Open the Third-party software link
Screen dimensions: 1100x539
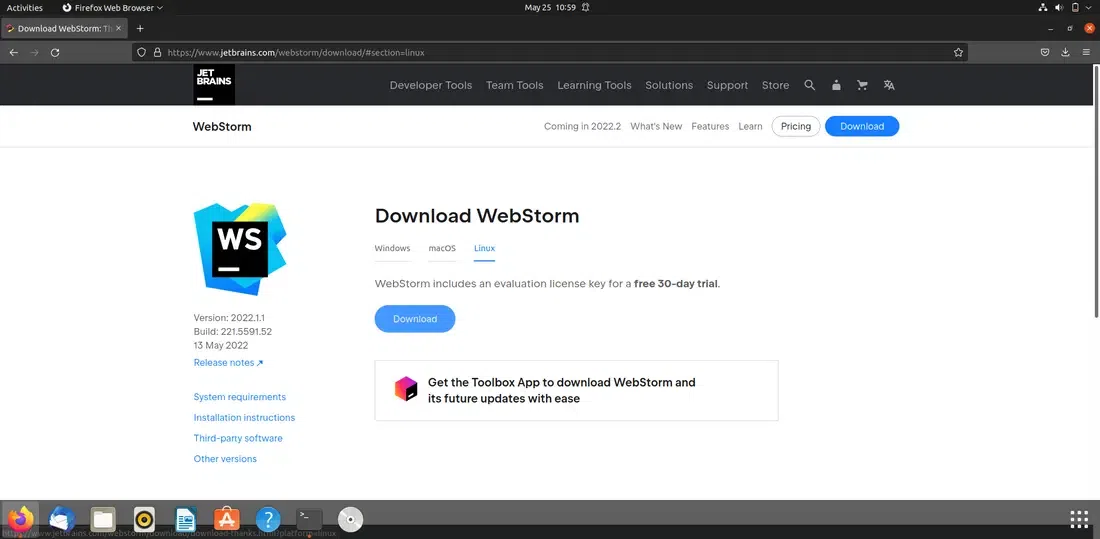(238, 438)
